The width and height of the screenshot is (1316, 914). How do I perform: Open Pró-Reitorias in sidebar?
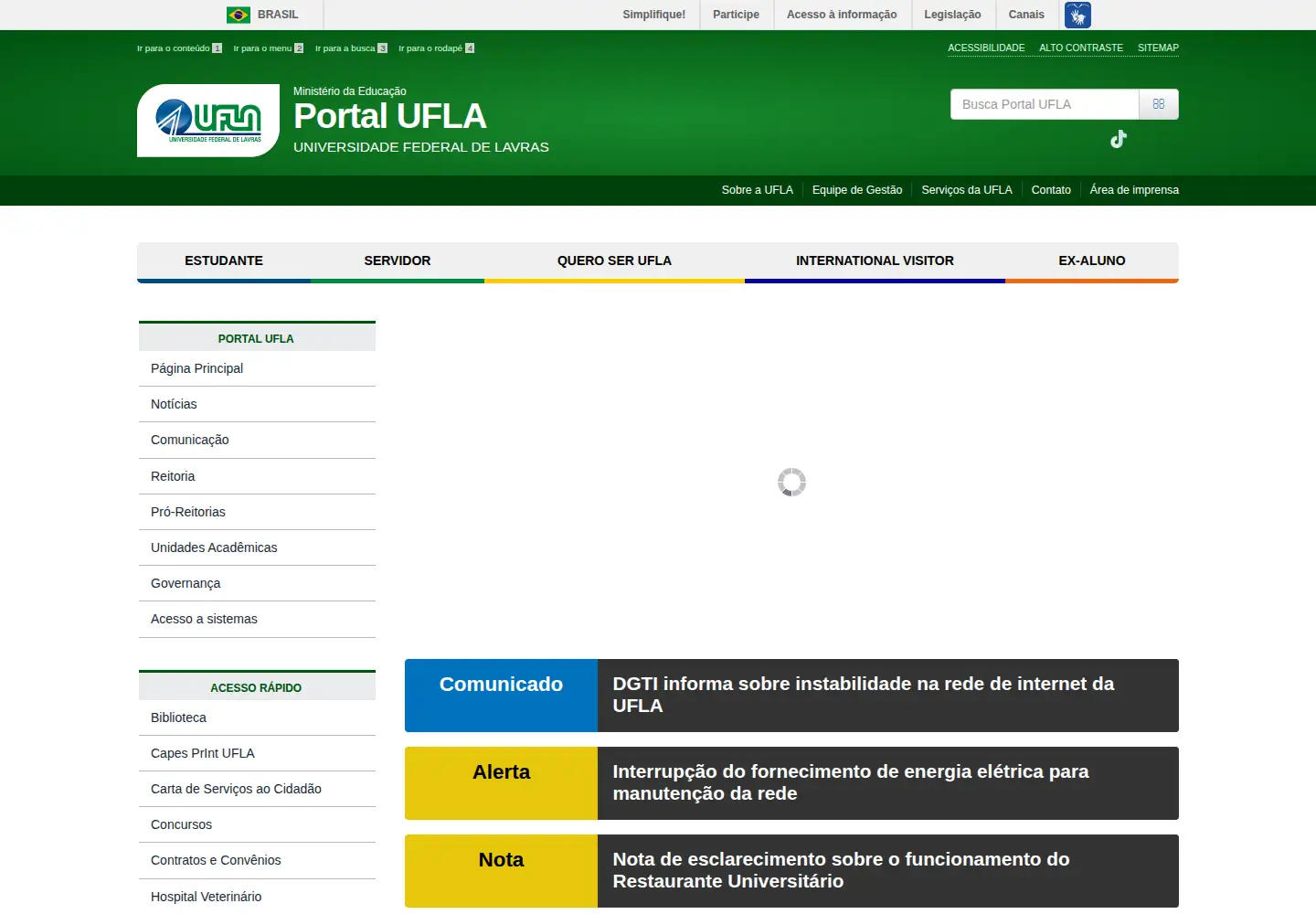[x=257, y=512]
